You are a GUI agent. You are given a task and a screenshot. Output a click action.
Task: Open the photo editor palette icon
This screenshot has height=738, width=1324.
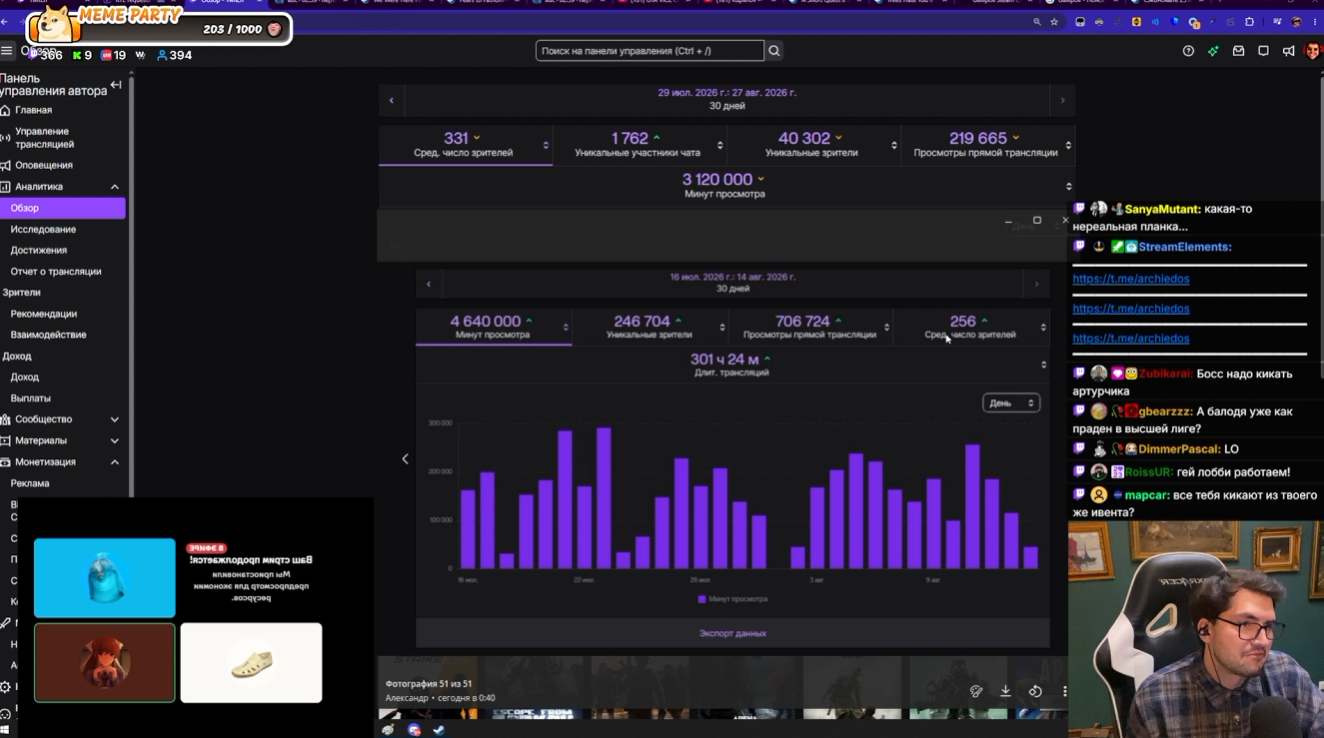coord(976,691)
